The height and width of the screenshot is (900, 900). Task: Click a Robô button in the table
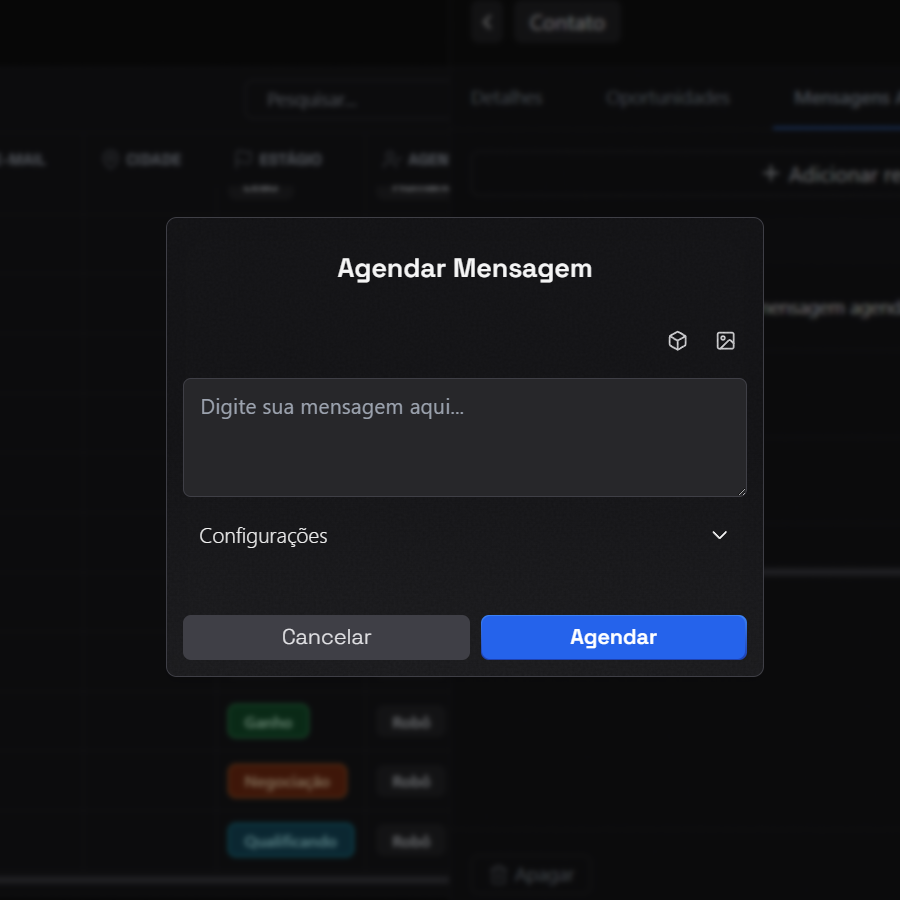click(x=409, y=721)
